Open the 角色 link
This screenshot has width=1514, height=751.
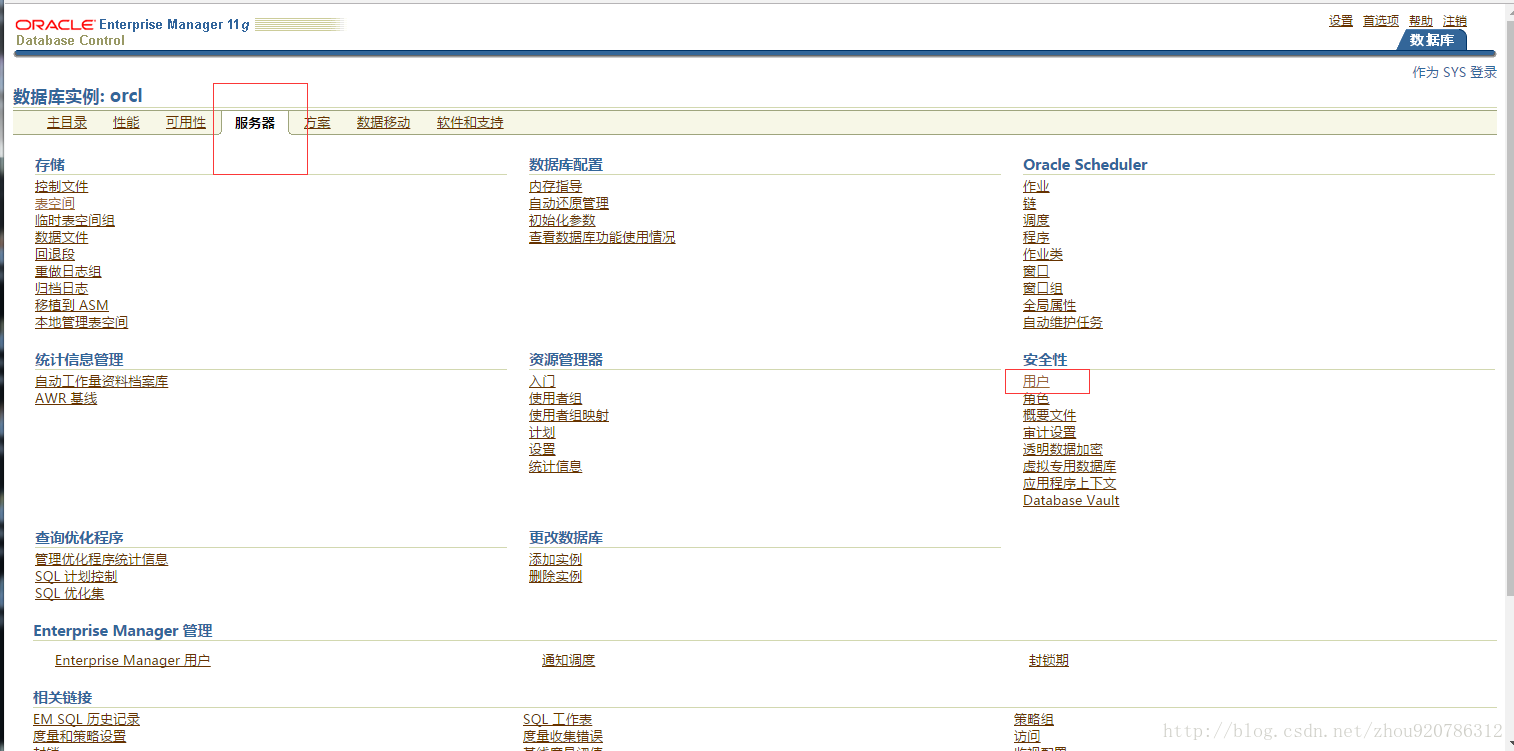click(1036, 399)
